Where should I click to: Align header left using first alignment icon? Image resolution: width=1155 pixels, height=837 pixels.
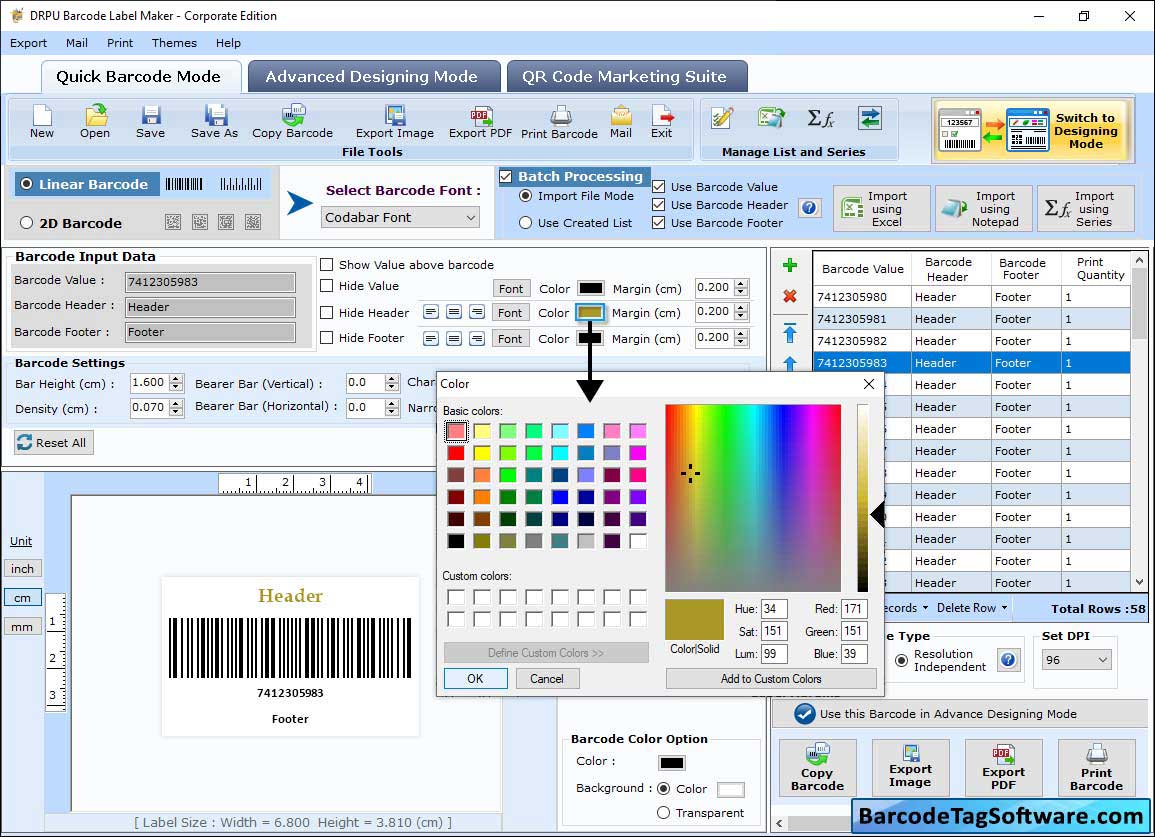[431, 312]
